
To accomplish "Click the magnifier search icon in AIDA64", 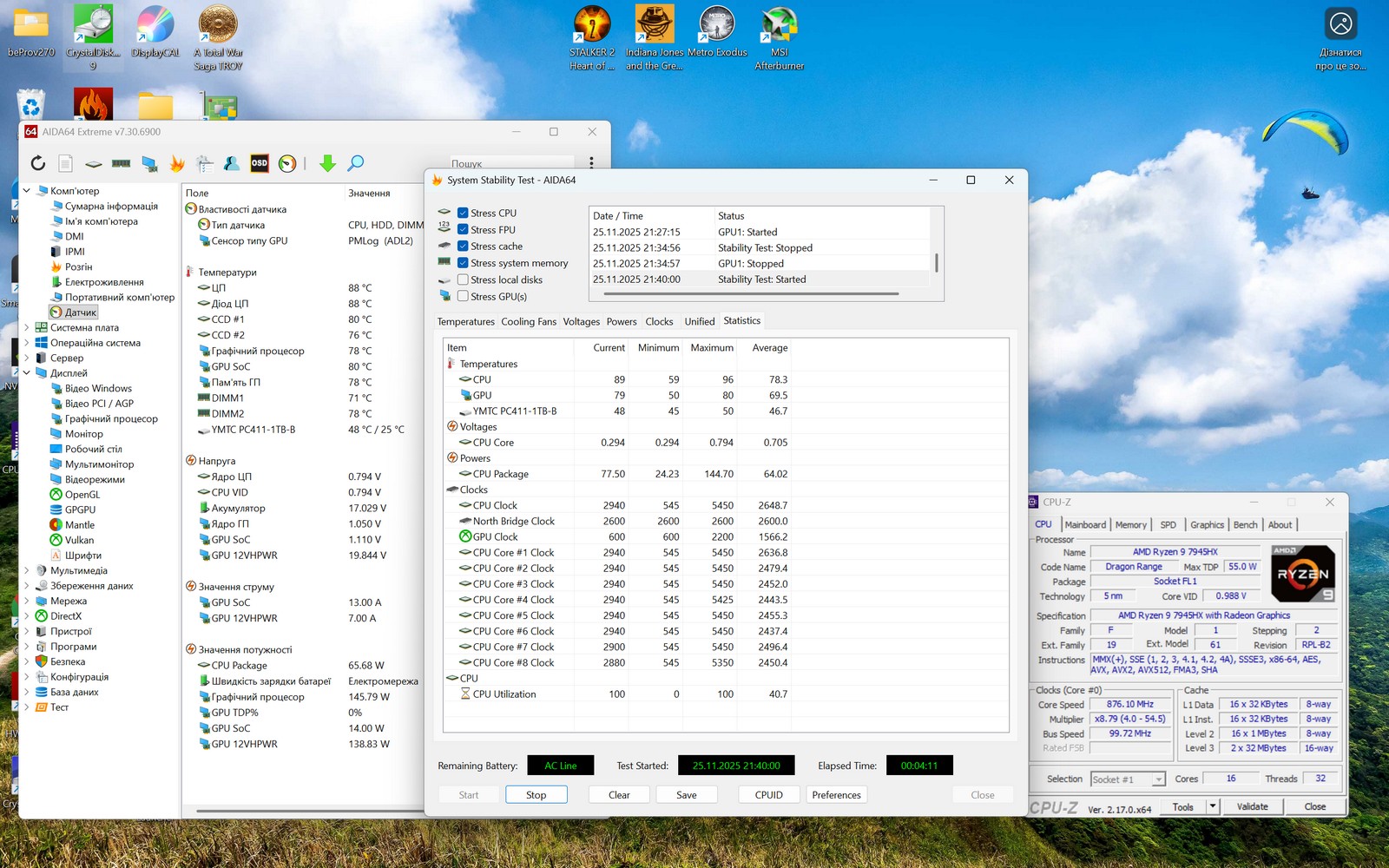I will (x=356, y=163).
